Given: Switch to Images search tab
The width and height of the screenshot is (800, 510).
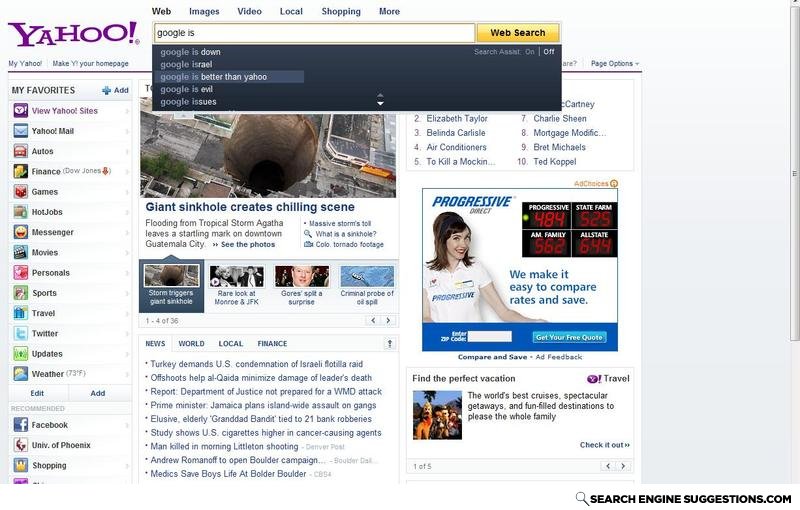Looking at the screenshot, I should click(204, 11).
